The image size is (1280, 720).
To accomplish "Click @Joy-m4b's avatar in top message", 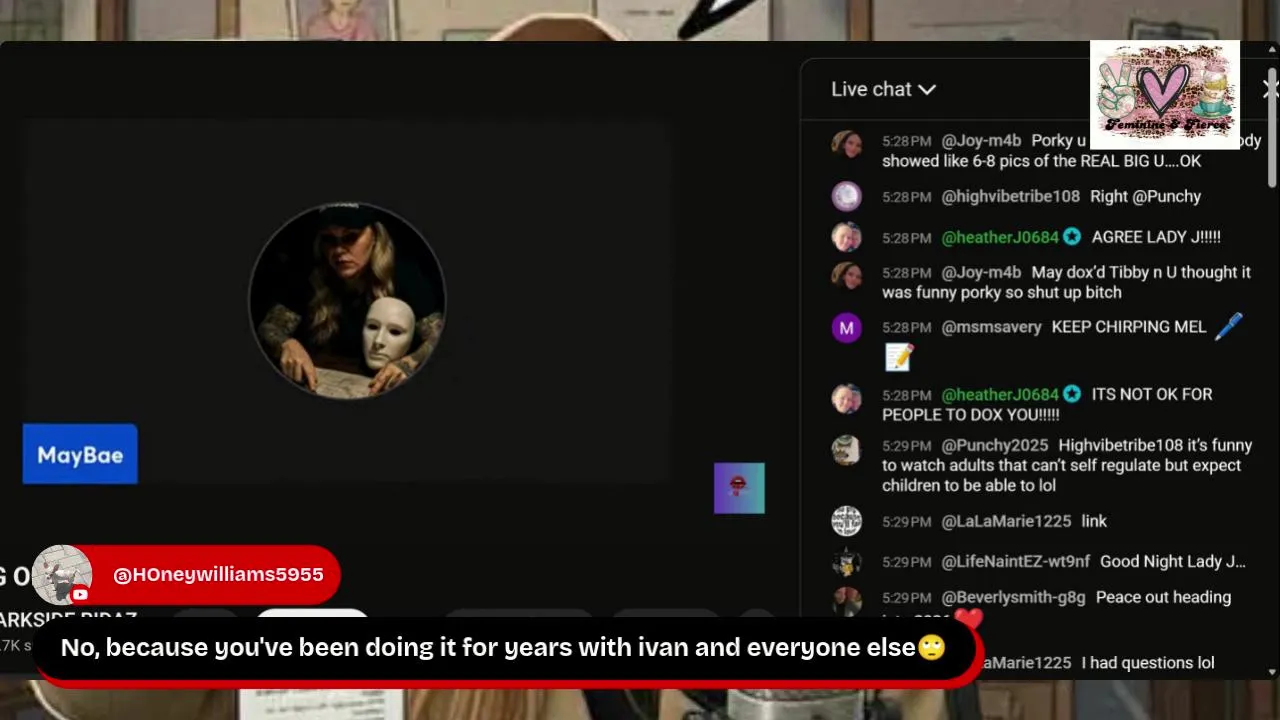I will point(847,144).
